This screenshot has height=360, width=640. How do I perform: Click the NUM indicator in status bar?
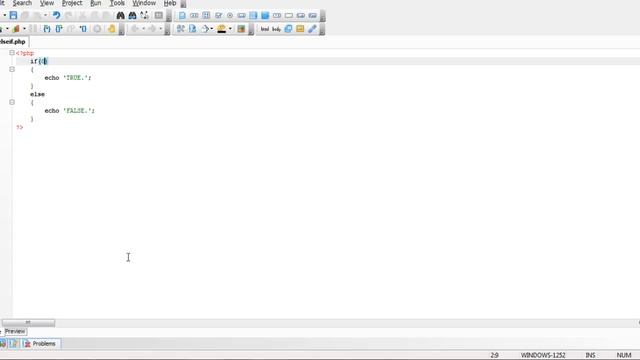624,355
